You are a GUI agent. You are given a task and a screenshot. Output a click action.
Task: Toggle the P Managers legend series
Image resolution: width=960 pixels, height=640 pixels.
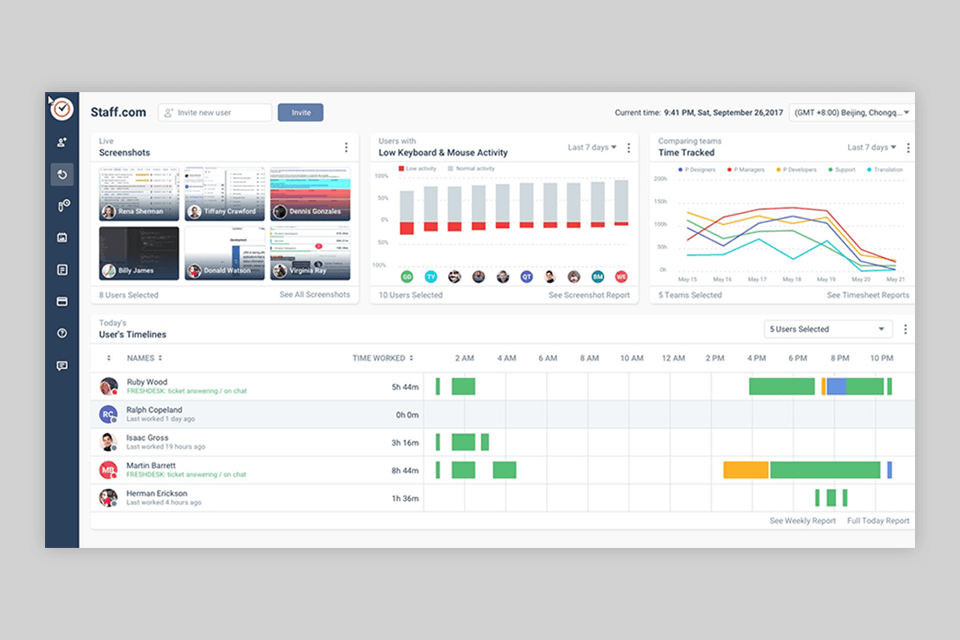(x=746, y=170)
